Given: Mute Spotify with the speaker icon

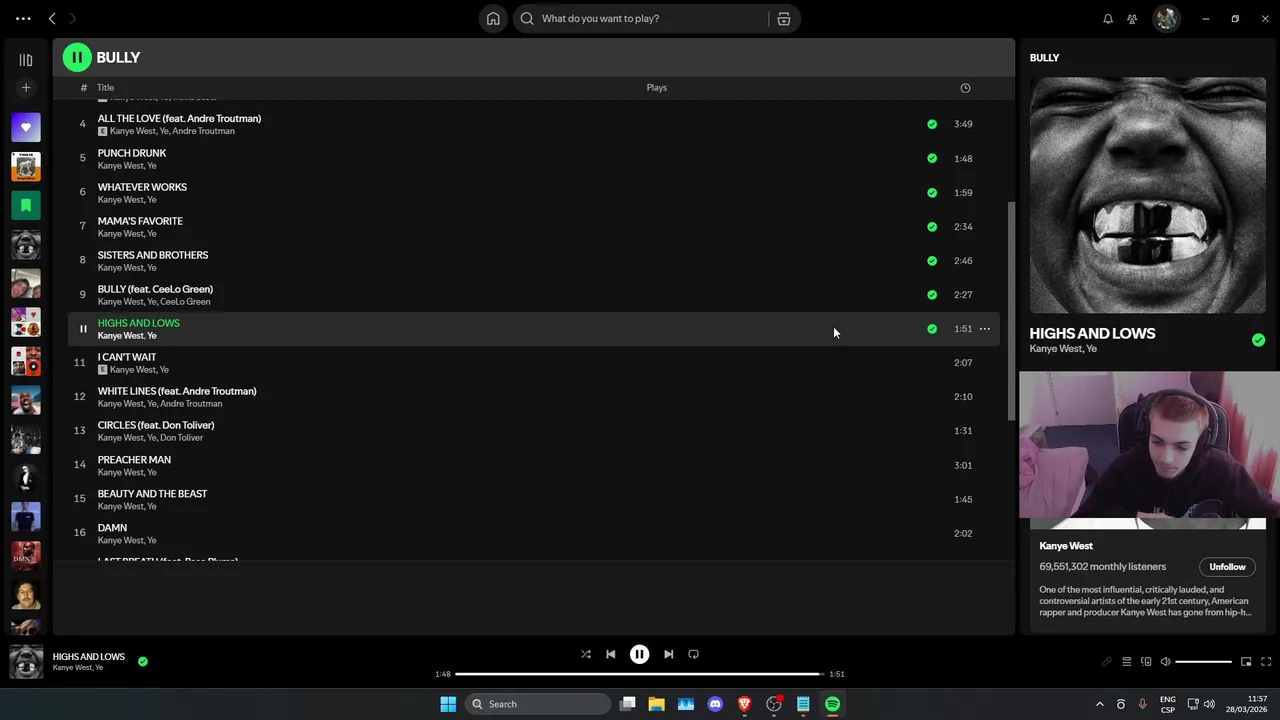Looking at the screenshot, I should 1165,662.
